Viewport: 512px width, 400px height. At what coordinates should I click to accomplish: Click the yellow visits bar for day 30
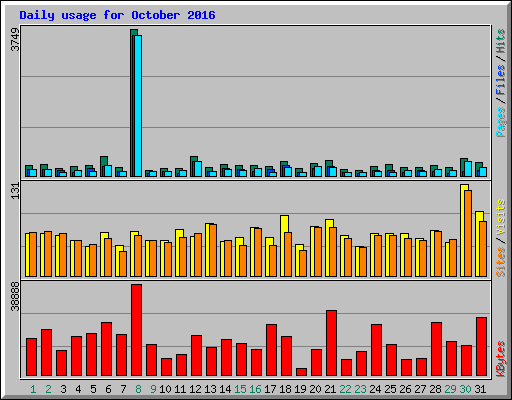[462, 230]
